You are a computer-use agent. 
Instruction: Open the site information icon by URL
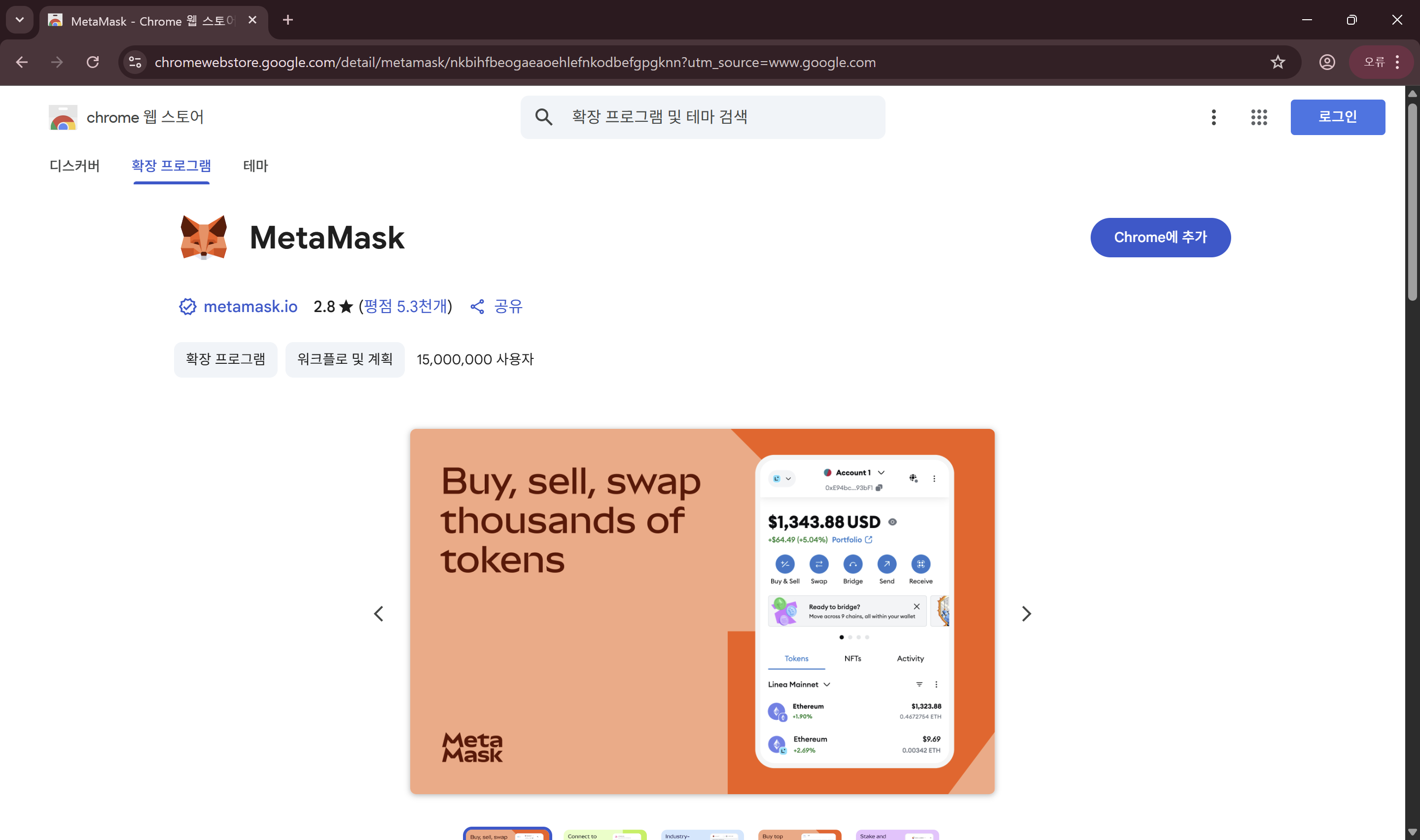[135, 62]
